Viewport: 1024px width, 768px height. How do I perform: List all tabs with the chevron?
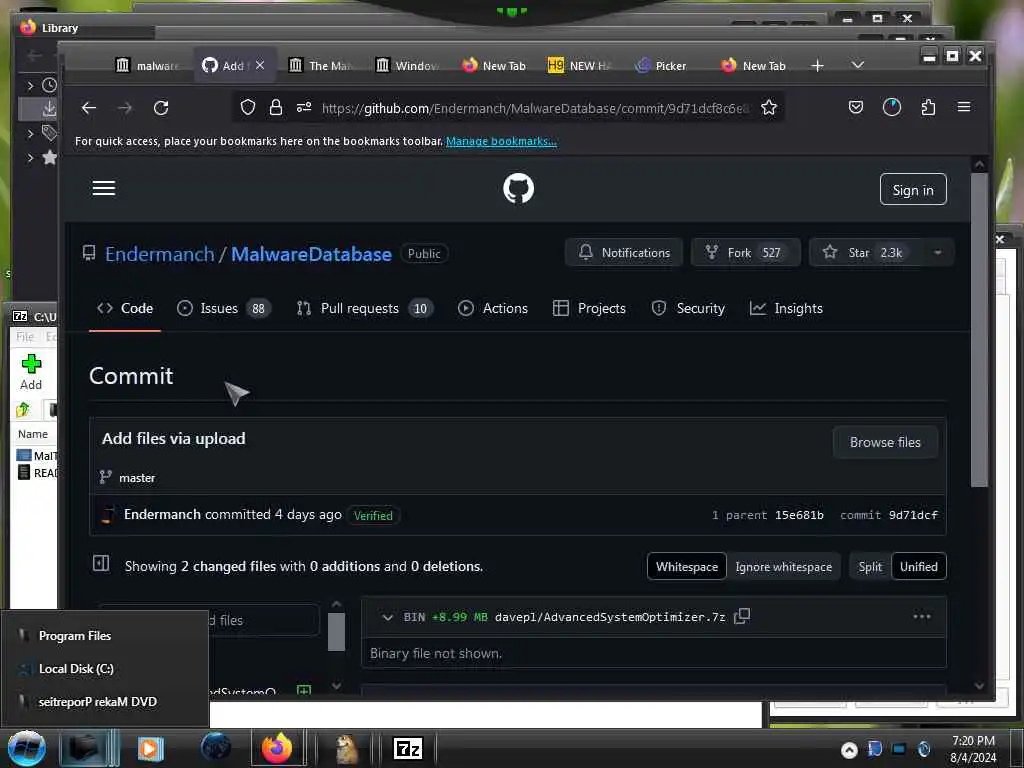(x=857, y=65)
